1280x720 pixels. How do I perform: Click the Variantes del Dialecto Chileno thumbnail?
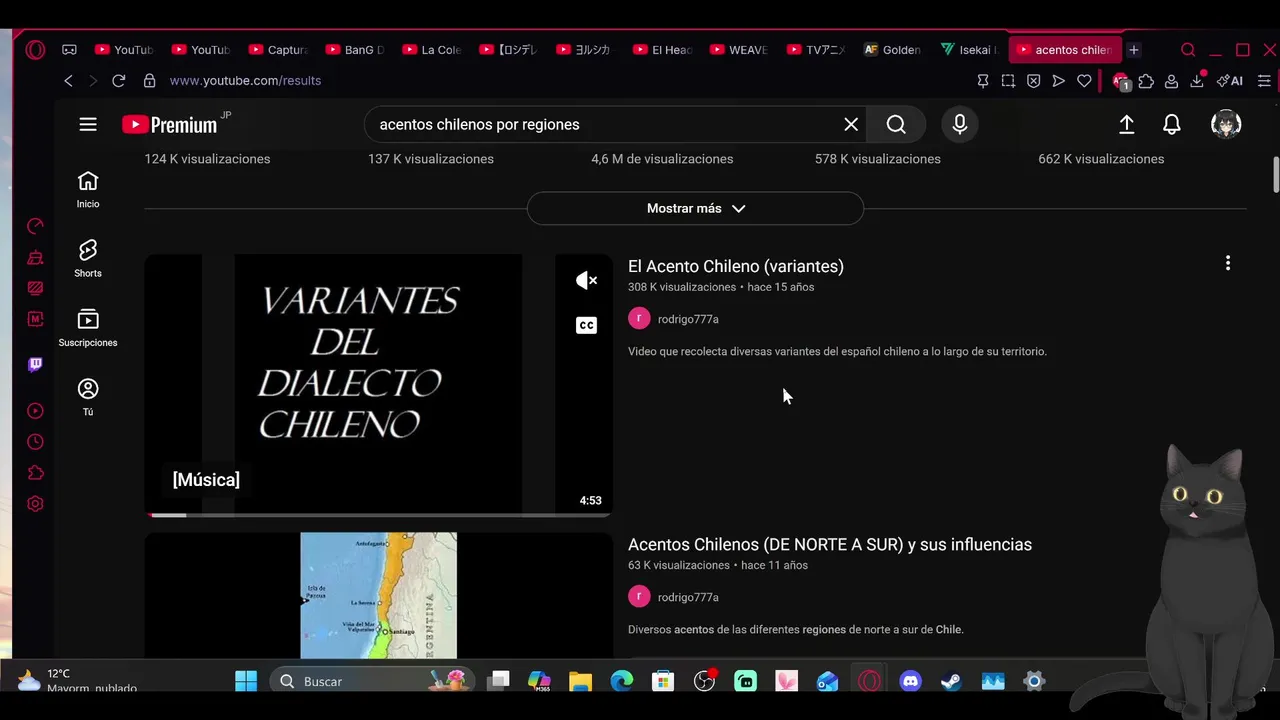click(x=378, y=385)
